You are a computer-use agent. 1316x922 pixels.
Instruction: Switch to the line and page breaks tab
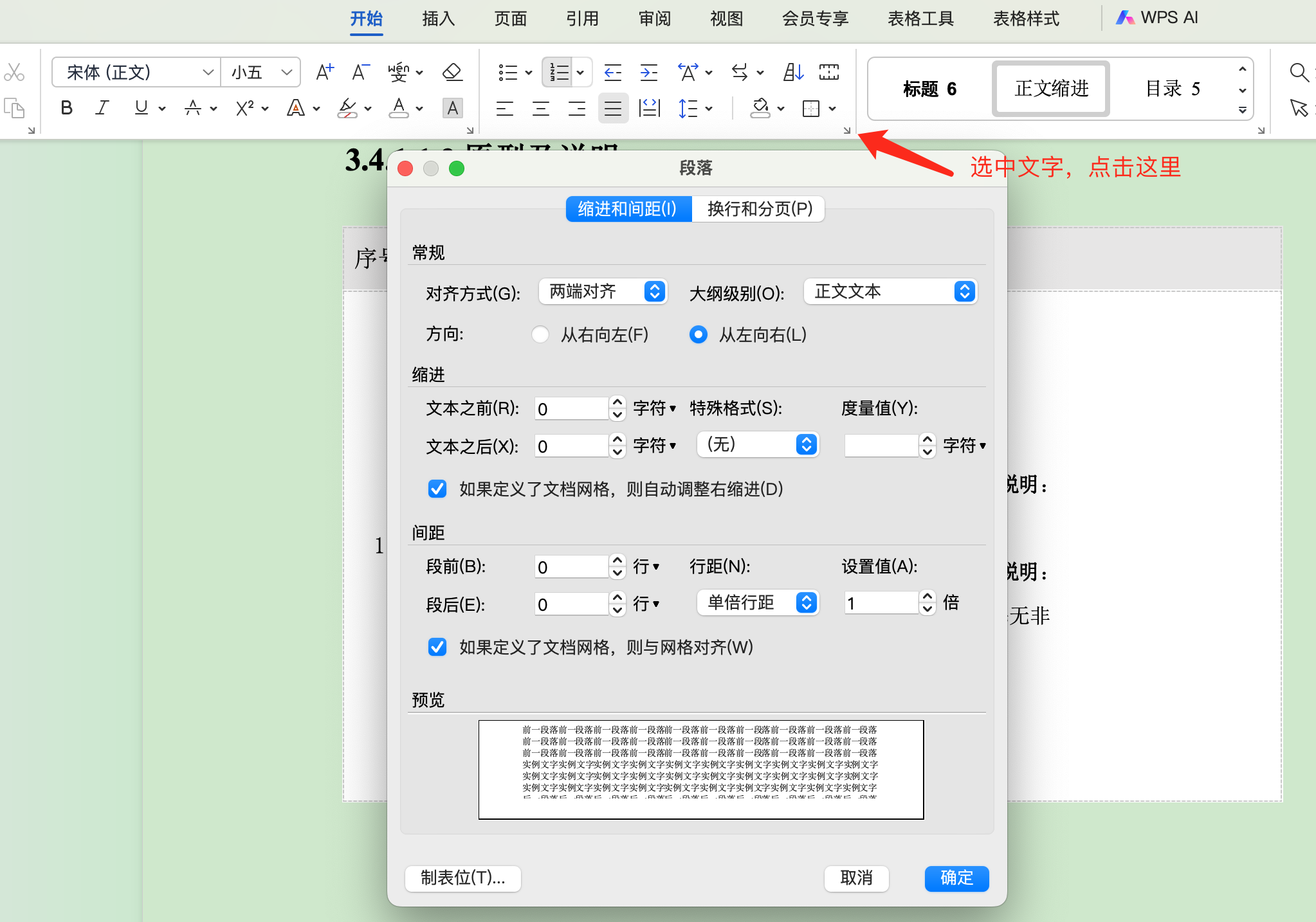[x=759, y=209]
